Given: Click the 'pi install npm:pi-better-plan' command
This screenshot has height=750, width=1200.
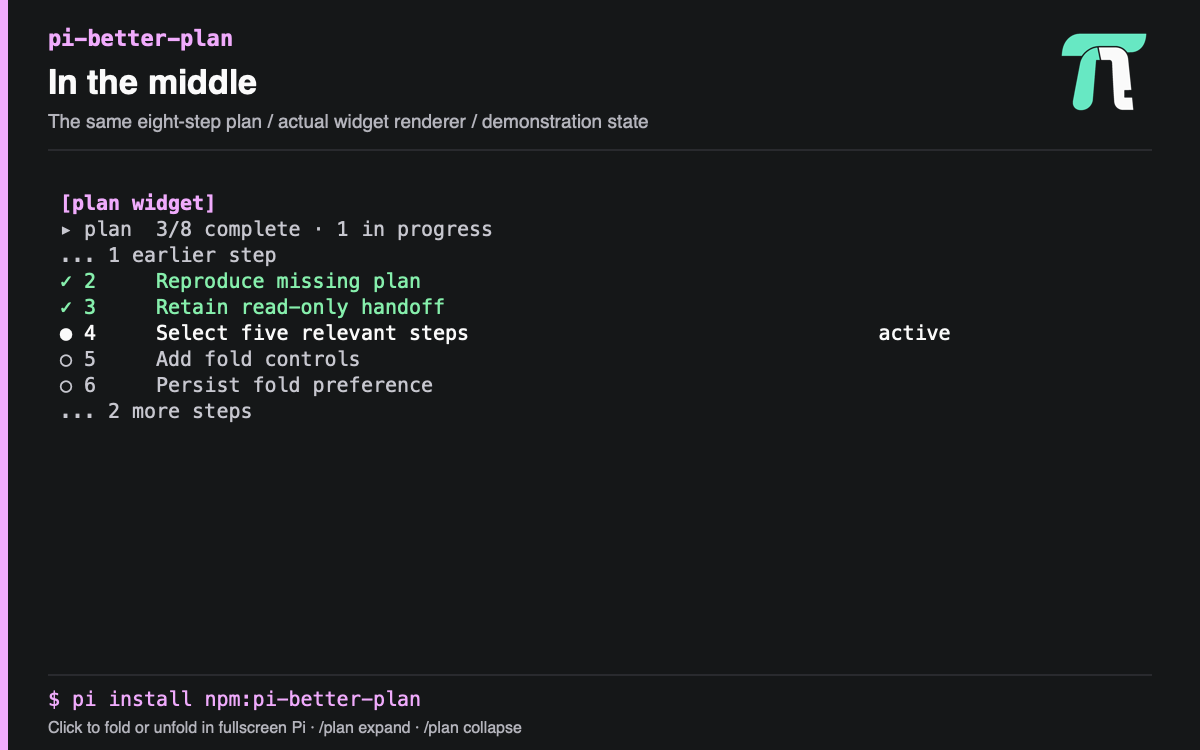Looking at the screenshot, I should point(246,699).
